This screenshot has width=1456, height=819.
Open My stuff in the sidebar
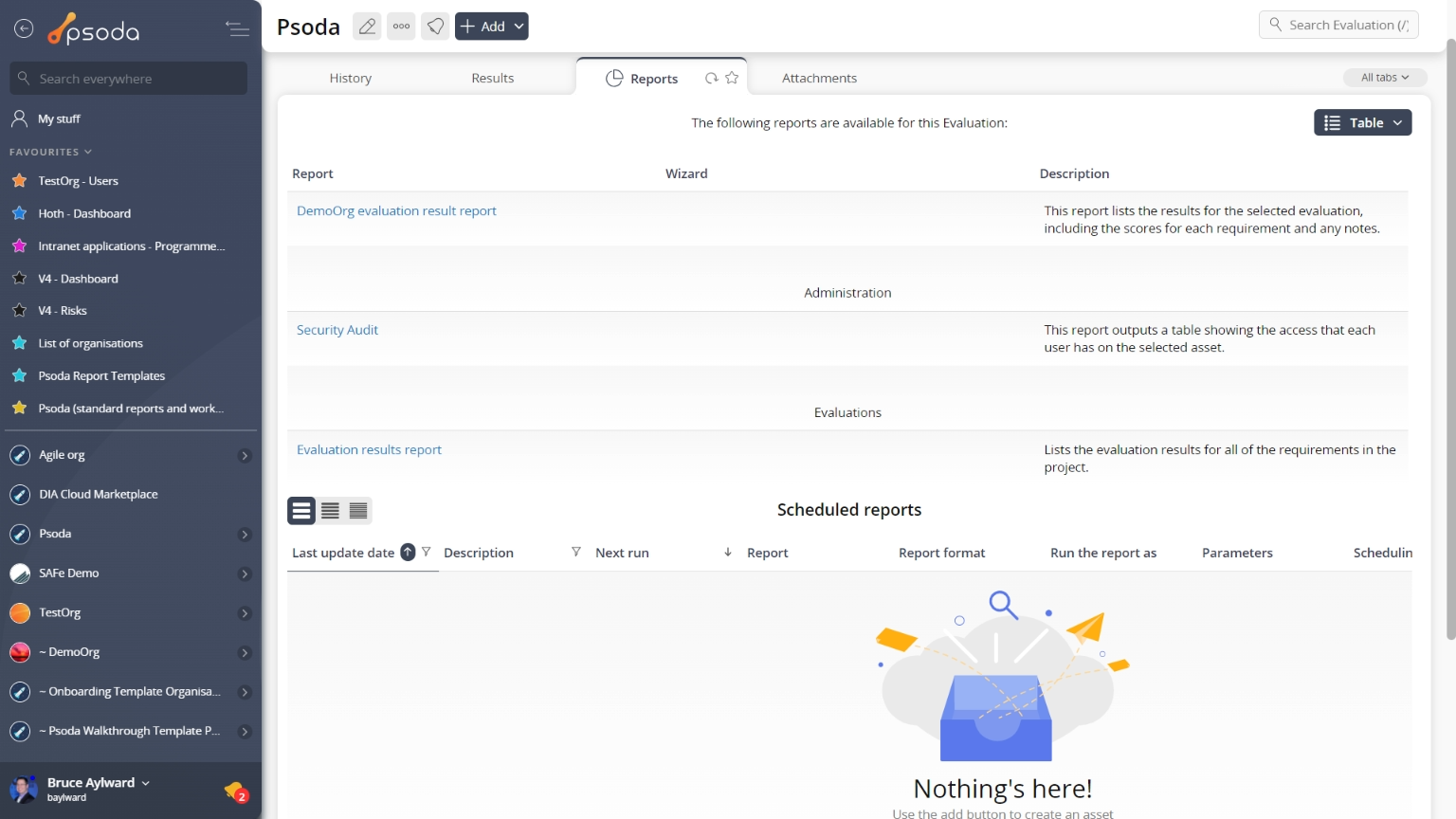[x=59, y=118]
